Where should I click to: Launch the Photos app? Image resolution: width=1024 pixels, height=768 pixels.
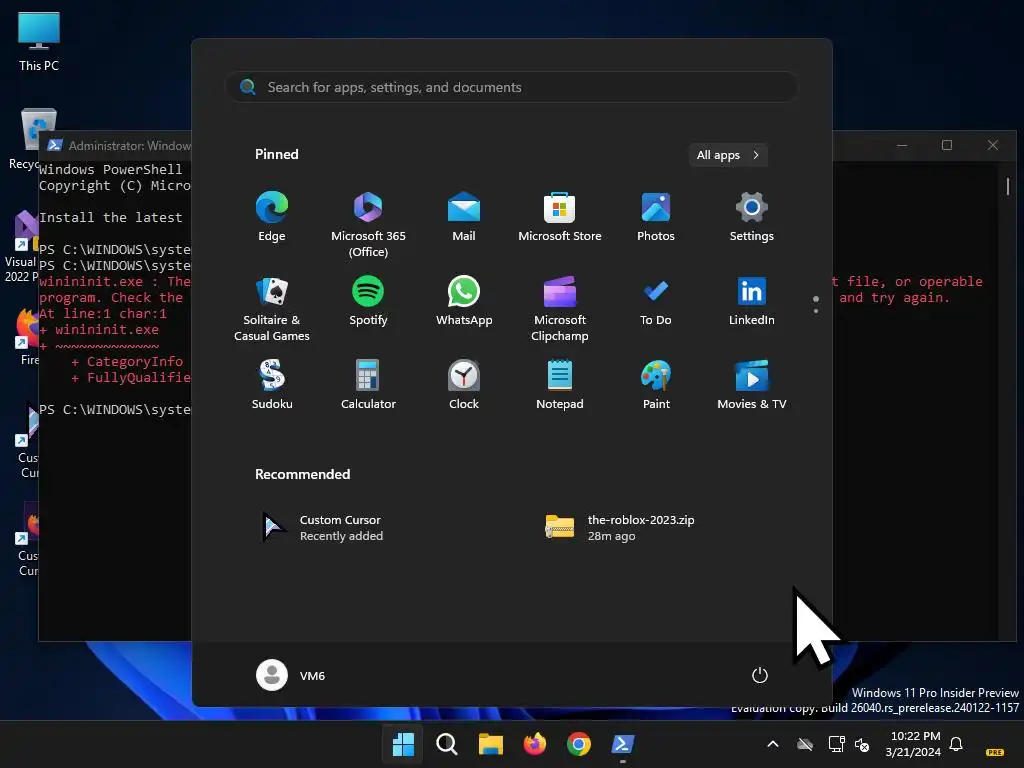[x=656, y=217]
